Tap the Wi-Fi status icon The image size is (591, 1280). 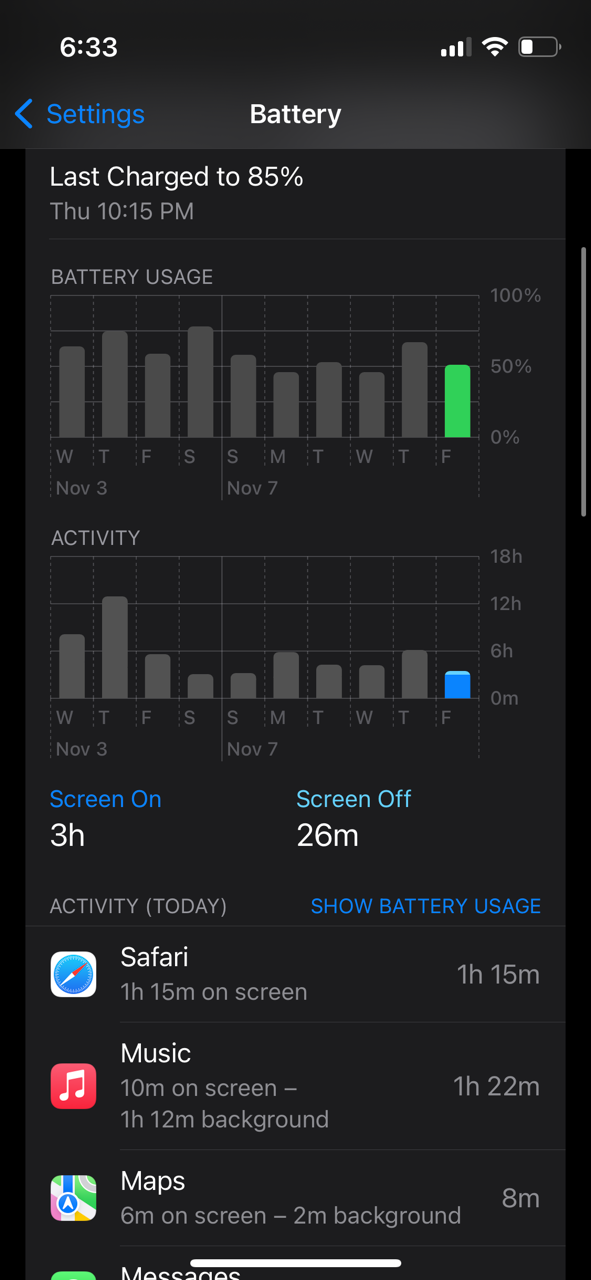pos(494,47)
